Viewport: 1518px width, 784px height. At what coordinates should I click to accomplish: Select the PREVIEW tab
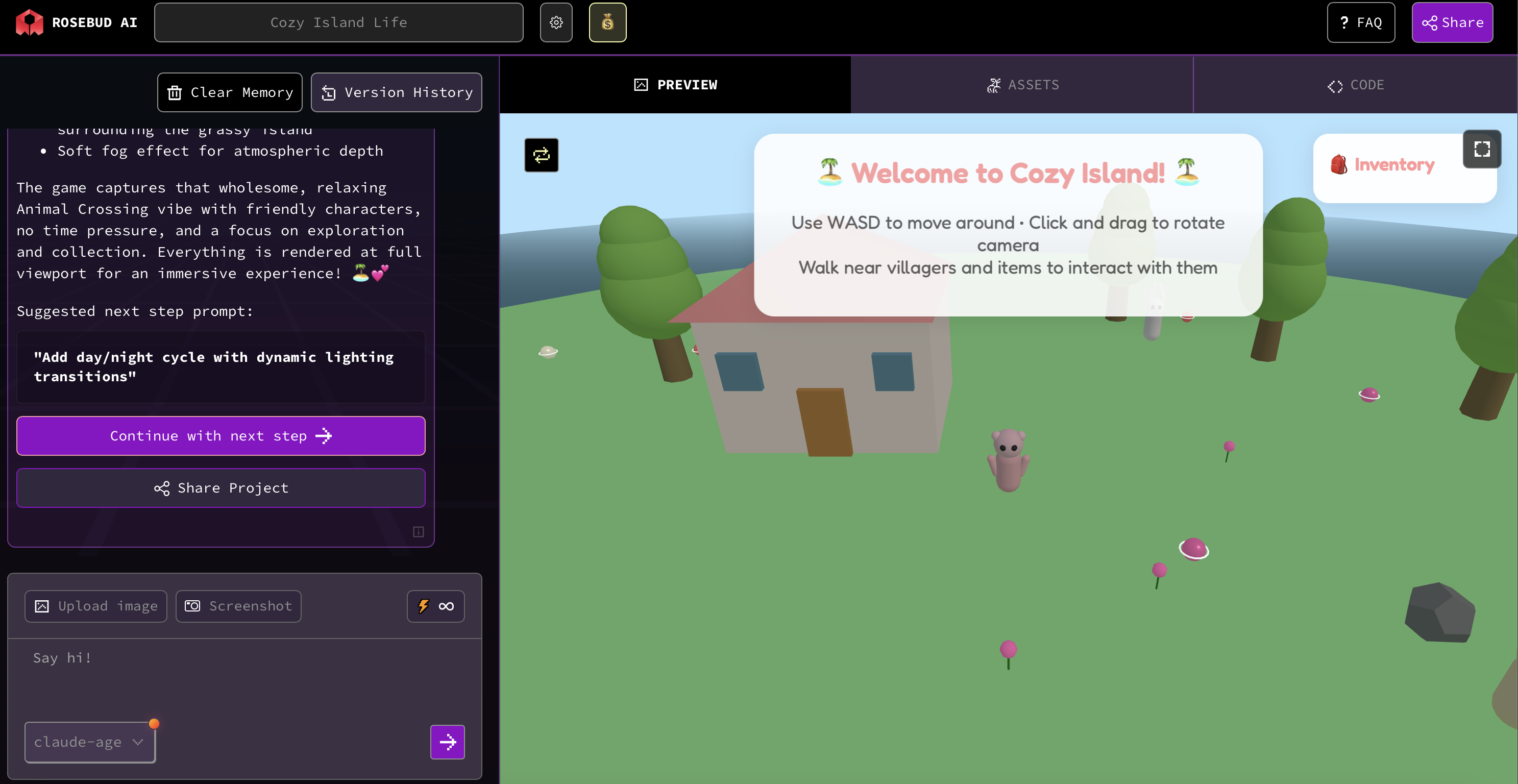pyautogui.click(x=675, y=85)
